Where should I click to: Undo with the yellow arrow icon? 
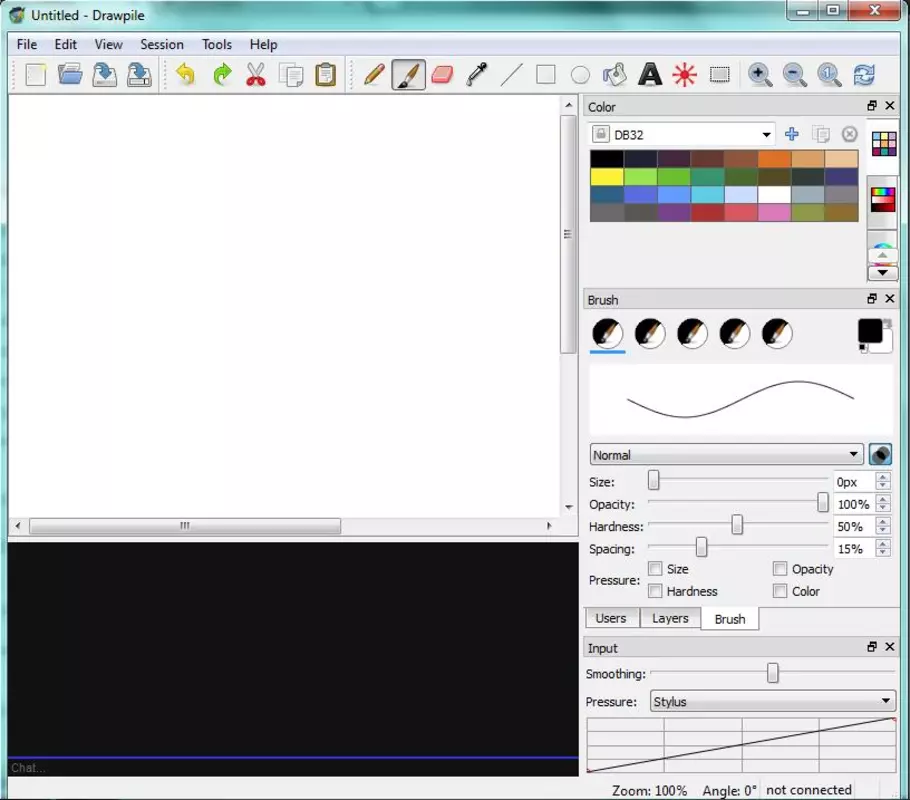[x=186, y=75]
